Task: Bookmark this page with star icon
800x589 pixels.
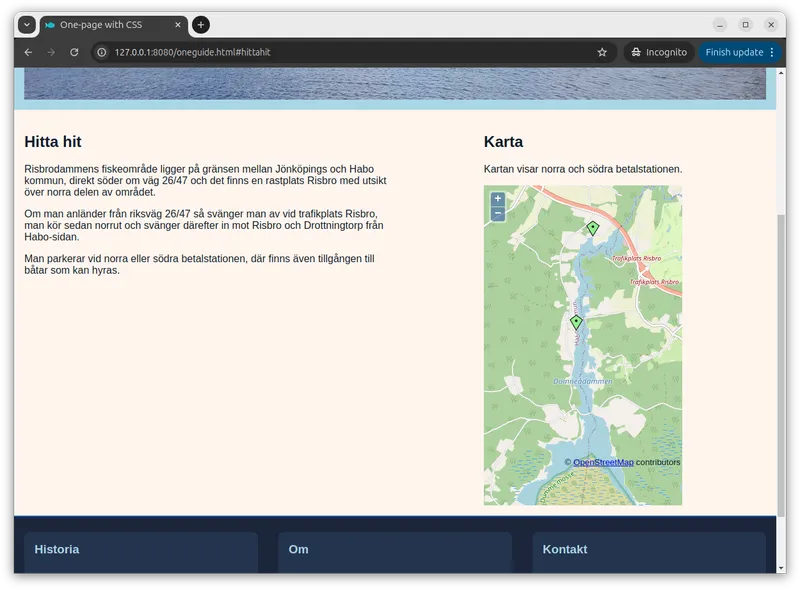Action: point(602,52)
